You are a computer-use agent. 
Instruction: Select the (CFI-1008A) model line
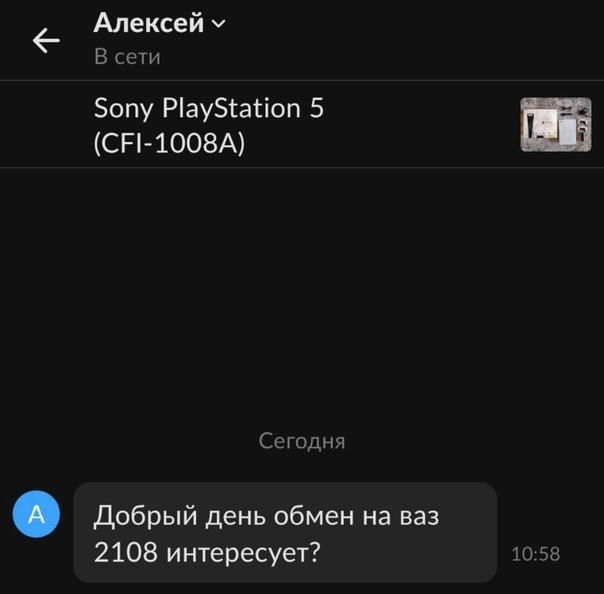tap(169, 143)
